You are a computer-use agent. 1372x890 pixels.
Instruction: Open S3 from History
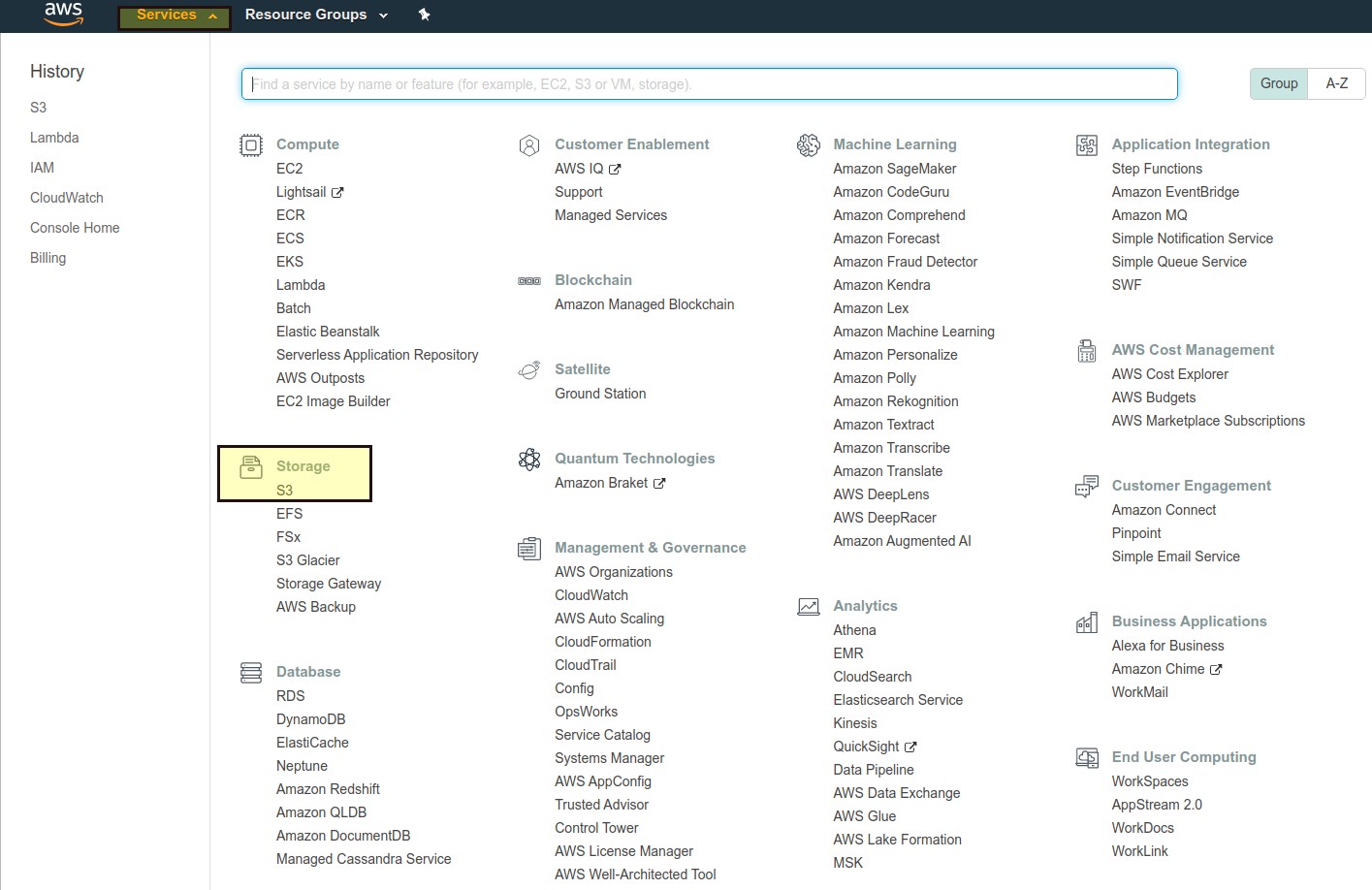[38, 108]
